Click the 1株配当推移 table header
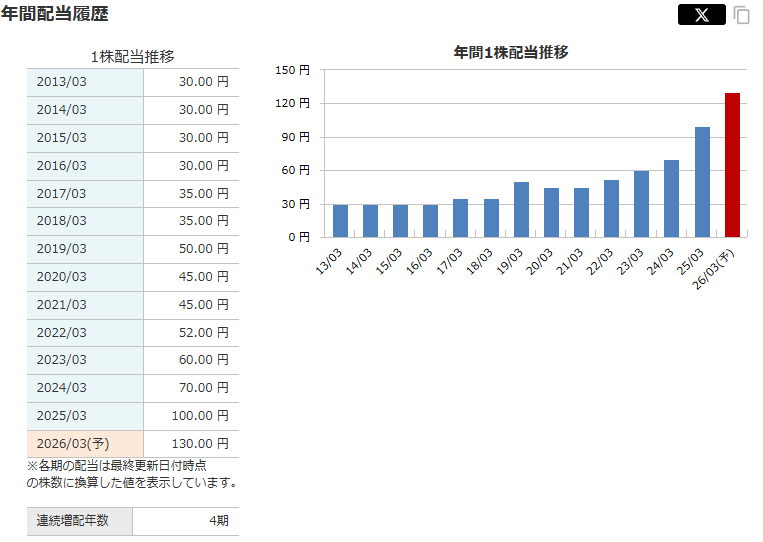Image resolution: width=763 pixels, height=542 pixels. pos(132,57)
